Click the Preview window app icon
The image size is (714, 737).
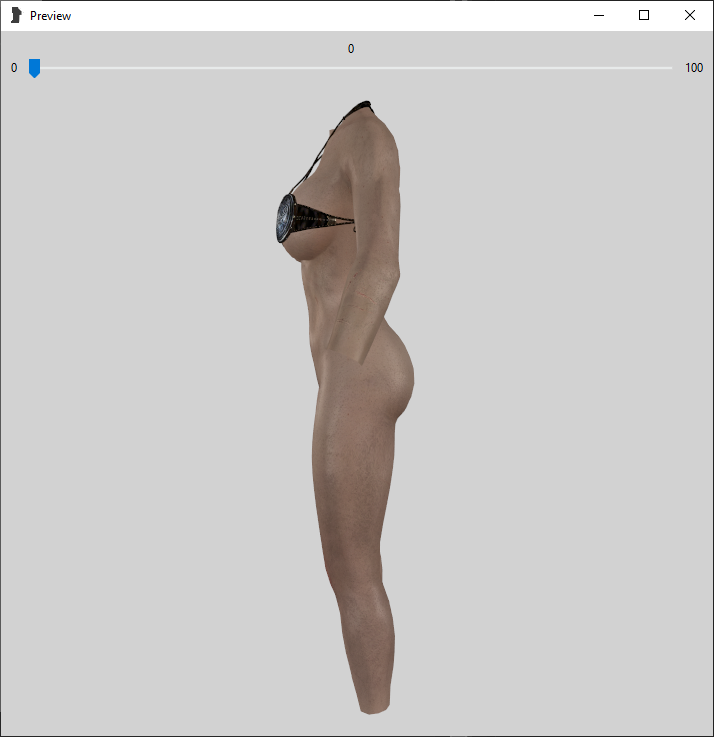point(16,15)
